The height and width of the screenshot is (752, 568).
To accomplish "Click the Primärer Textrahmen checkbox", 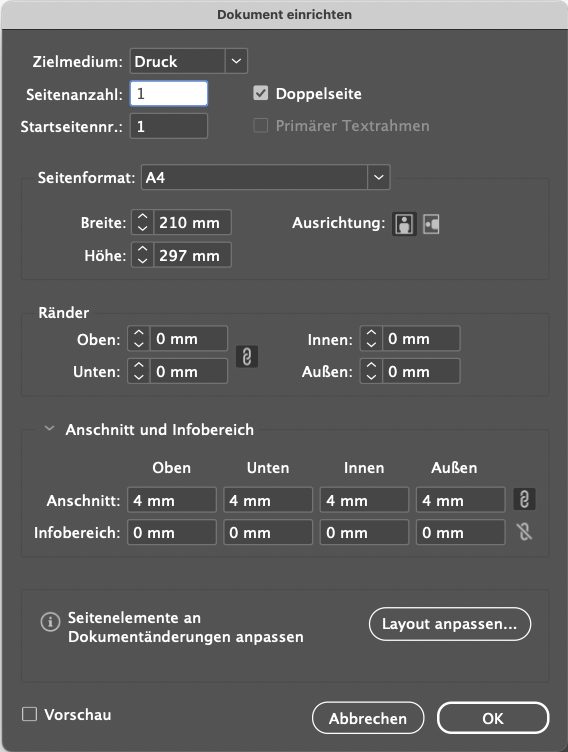I will (260, 126).
